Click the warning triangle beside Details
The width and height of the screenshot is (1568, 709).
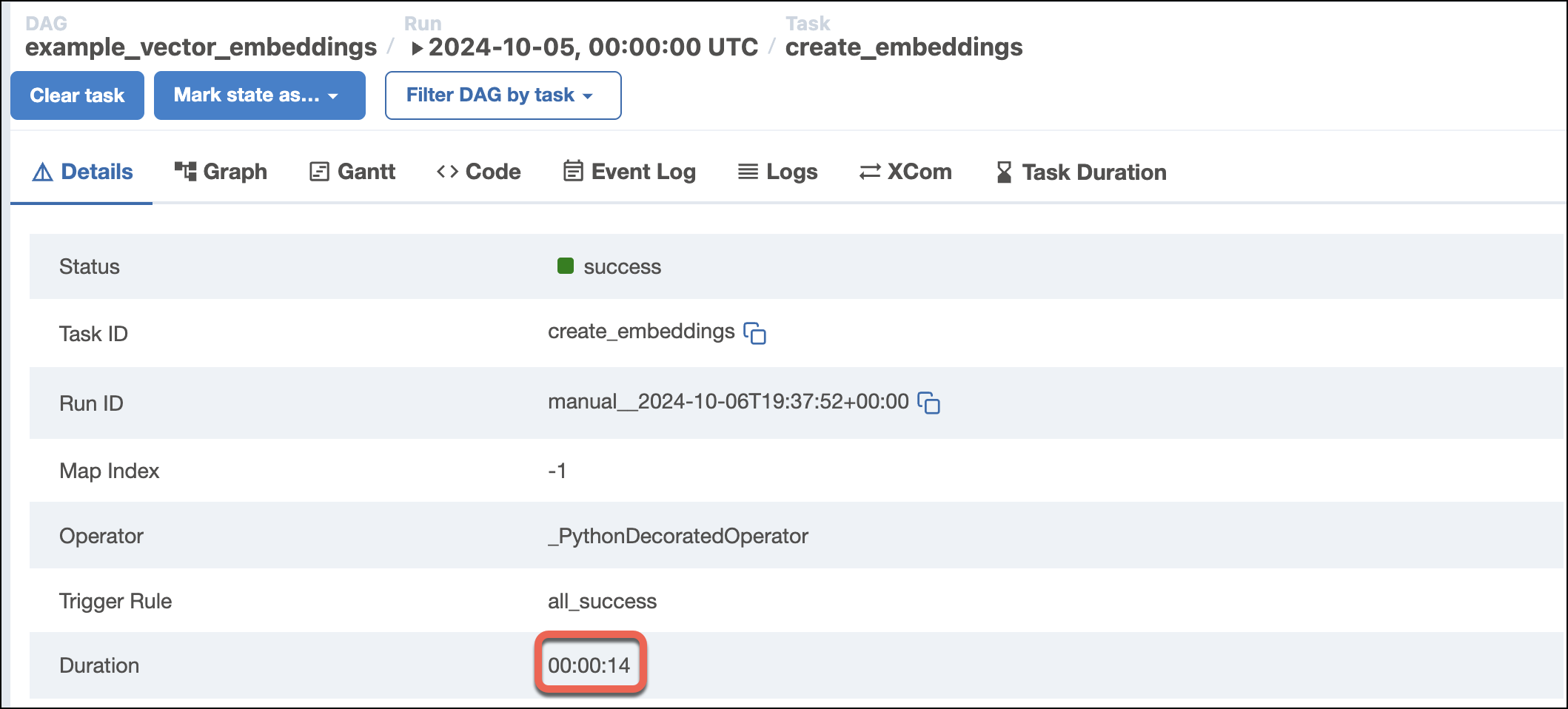coord(41,171)
